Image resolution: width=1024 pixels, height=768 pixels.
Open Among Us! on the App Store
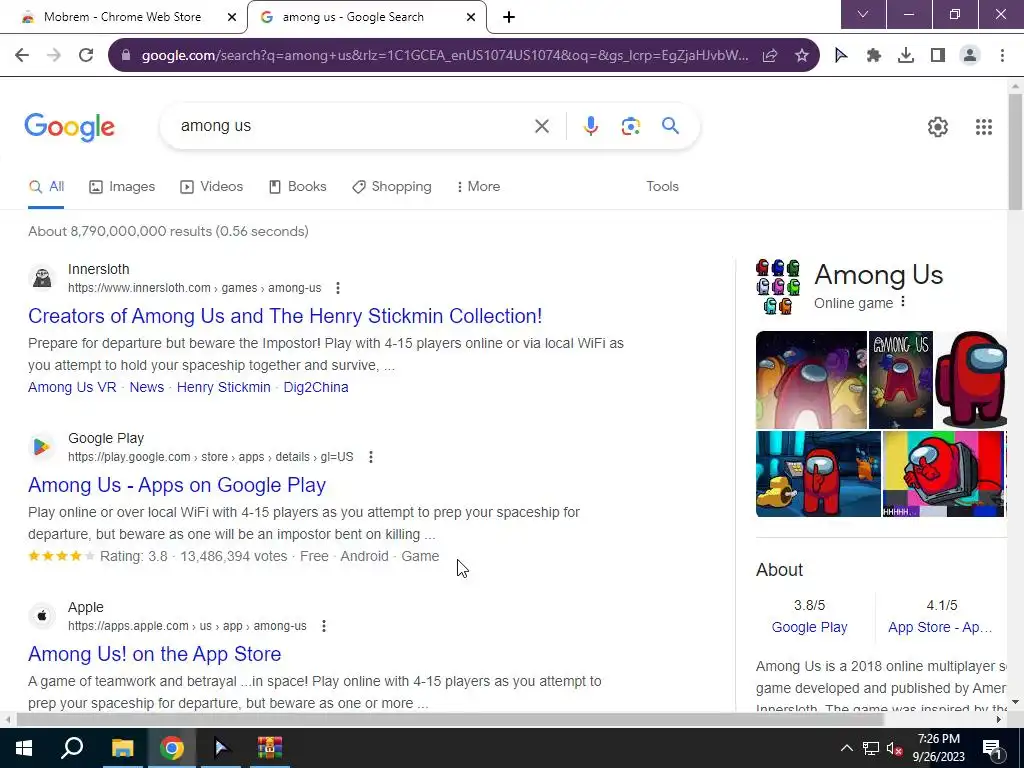click(x=155, y=654)
